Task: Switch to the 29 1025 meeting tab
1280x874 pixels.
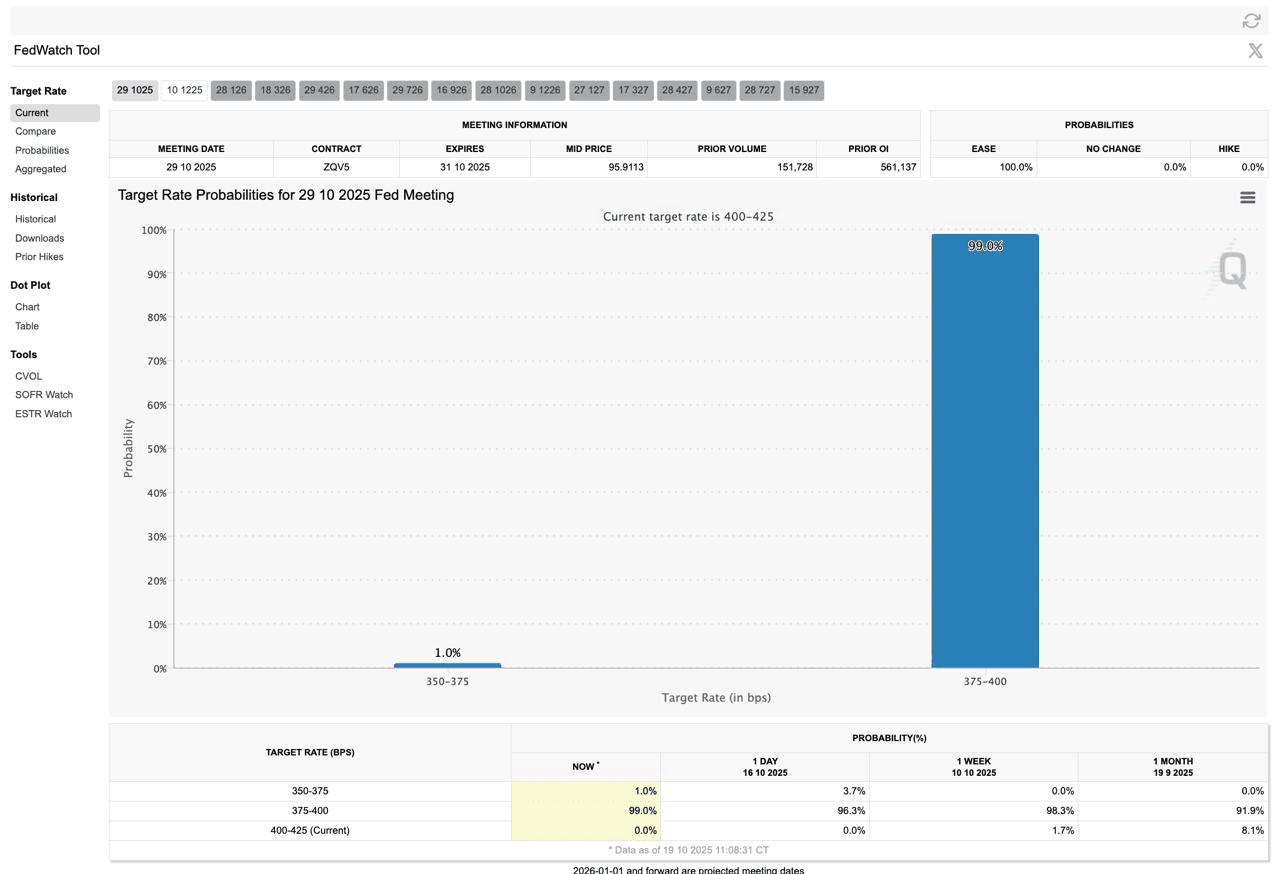Action: coord(135,90)
